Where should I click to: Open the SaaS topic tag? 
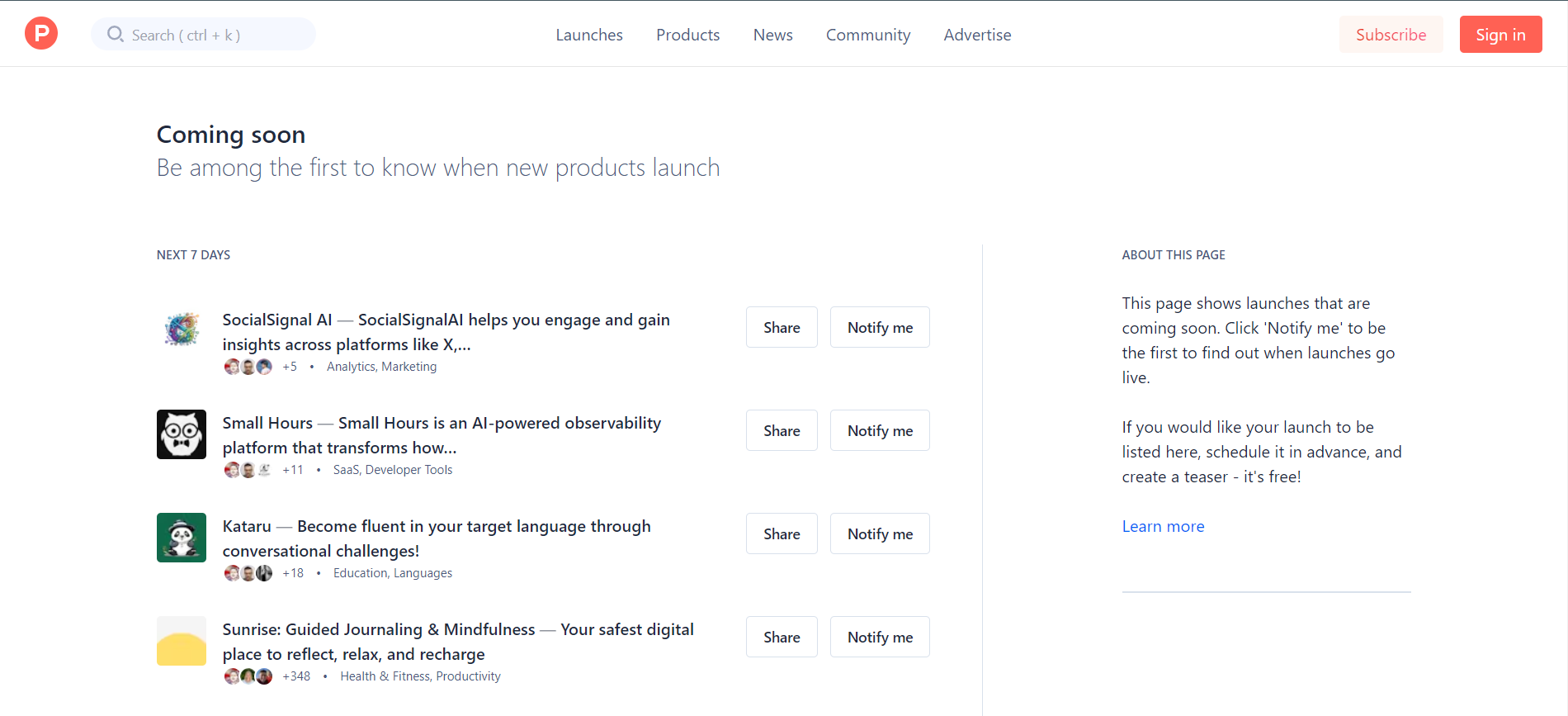click(346, 470)
